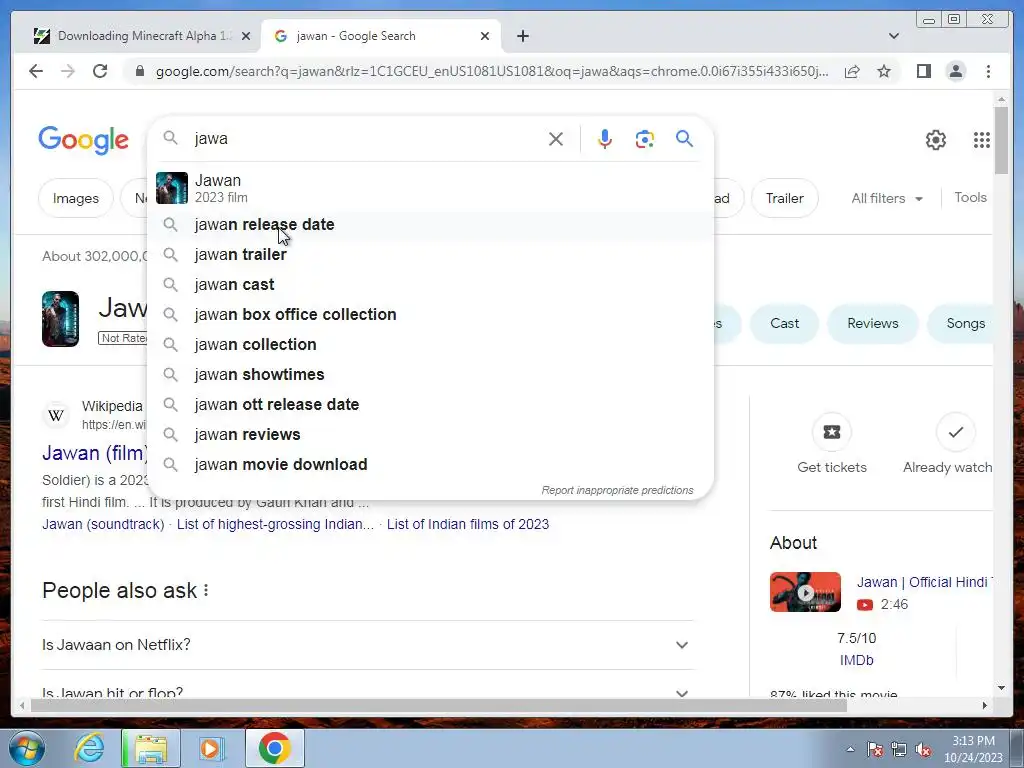Reload the current page
This screenshot has height=768, width=1024.
(x=100, y=71)
